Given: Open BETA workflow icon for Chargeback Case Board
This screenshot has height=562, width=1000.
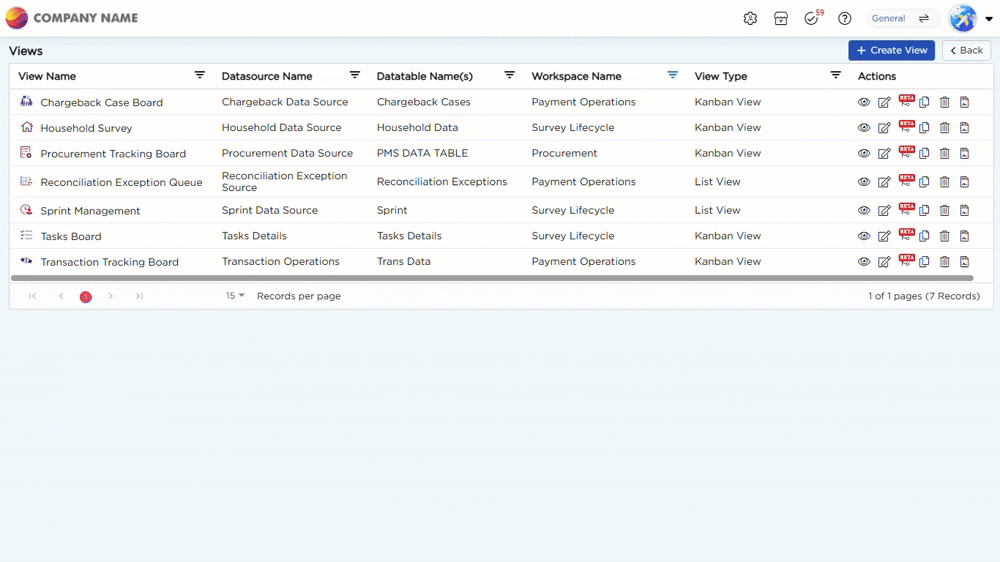Looking at the screenshot, I should [x=906, y=101].
